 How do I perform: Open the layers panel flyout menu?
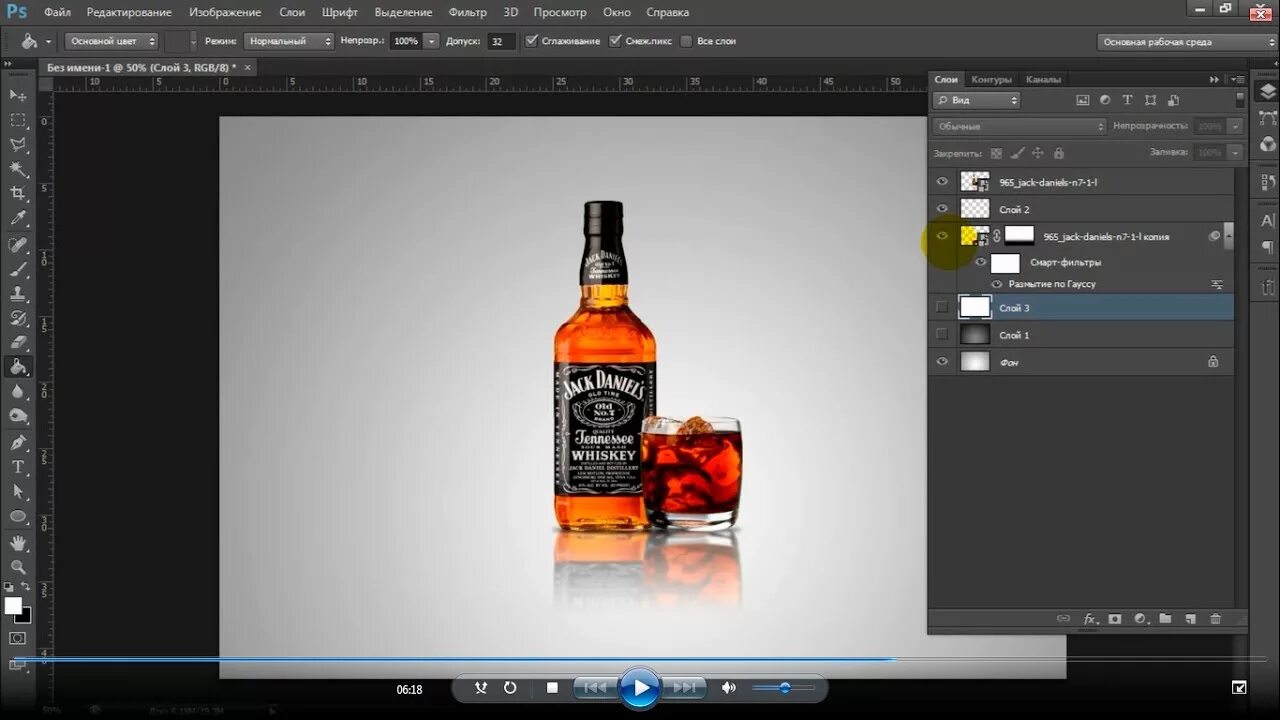coord(1238,79)
